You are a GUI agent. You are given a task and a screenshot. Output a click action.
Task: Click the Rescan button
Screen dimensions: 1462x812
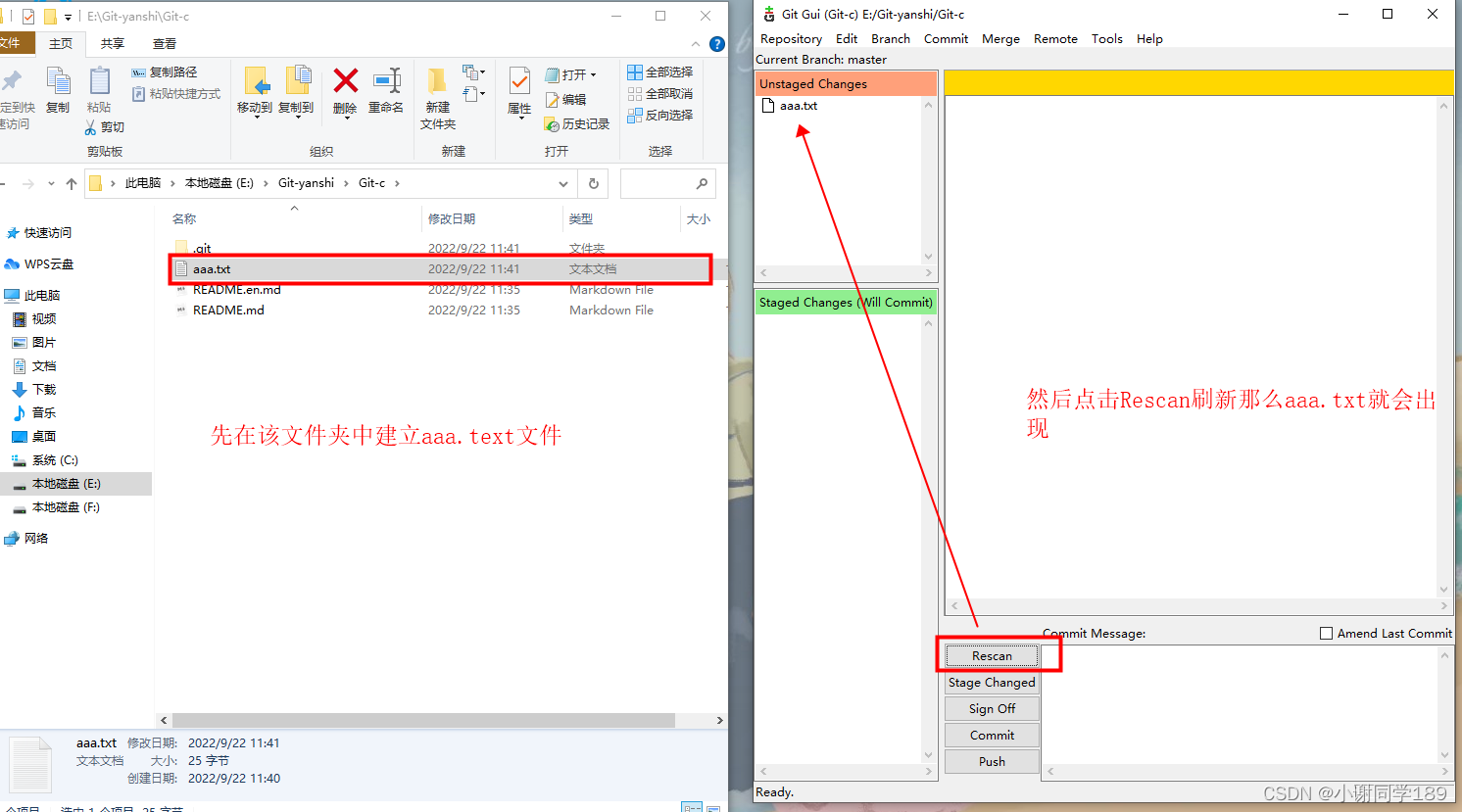[992, 656]
